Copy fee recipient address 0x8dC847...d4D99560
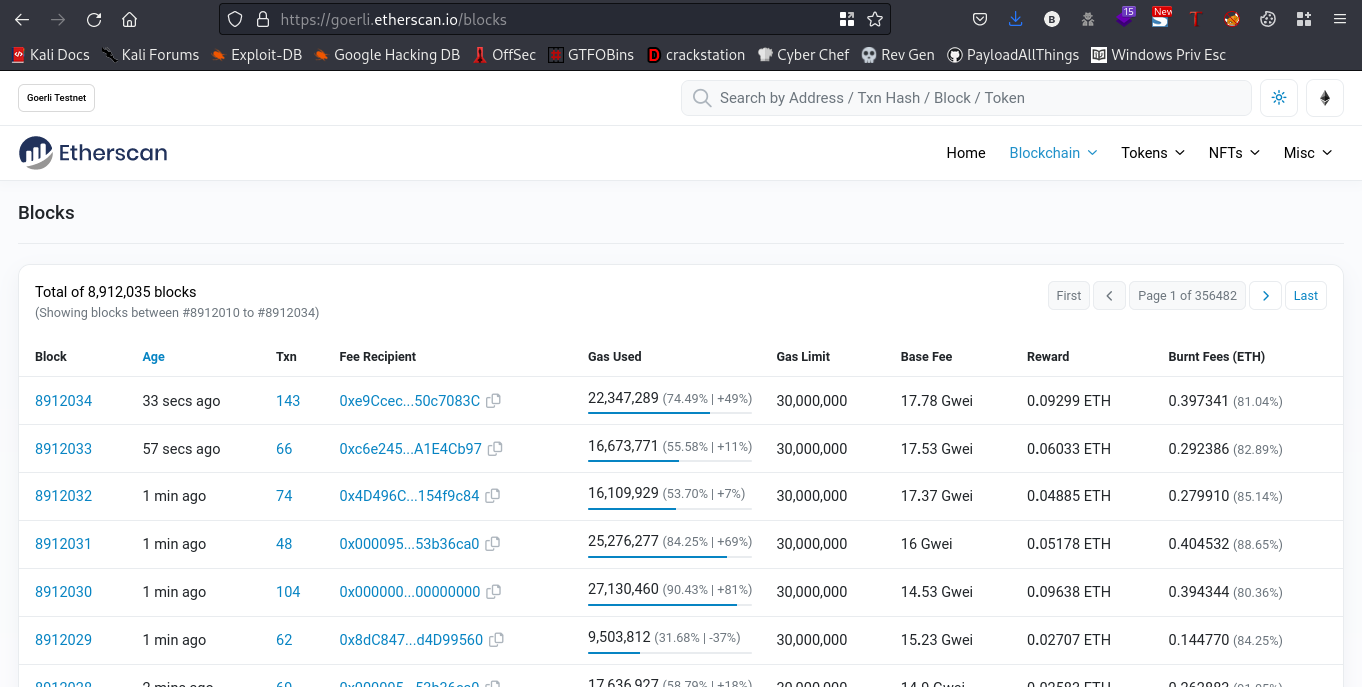Screen dimensions: 1362x687 pyautogui.click(x=496, y=640)
